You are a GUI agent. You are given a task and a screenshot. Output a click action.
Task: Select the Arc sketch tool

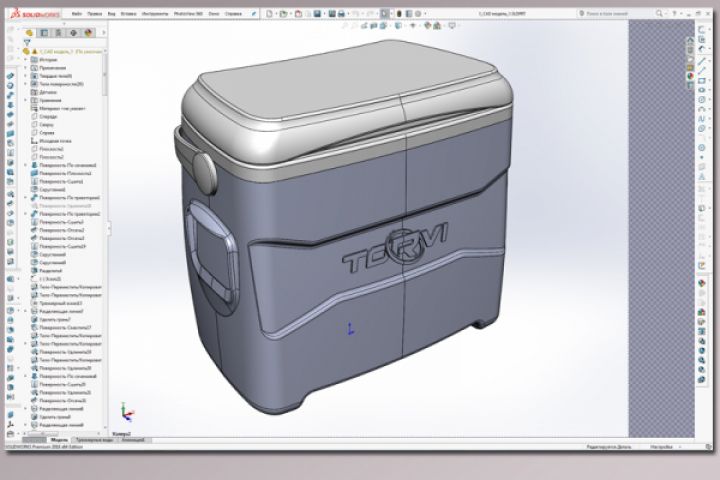tap(701, 109)
